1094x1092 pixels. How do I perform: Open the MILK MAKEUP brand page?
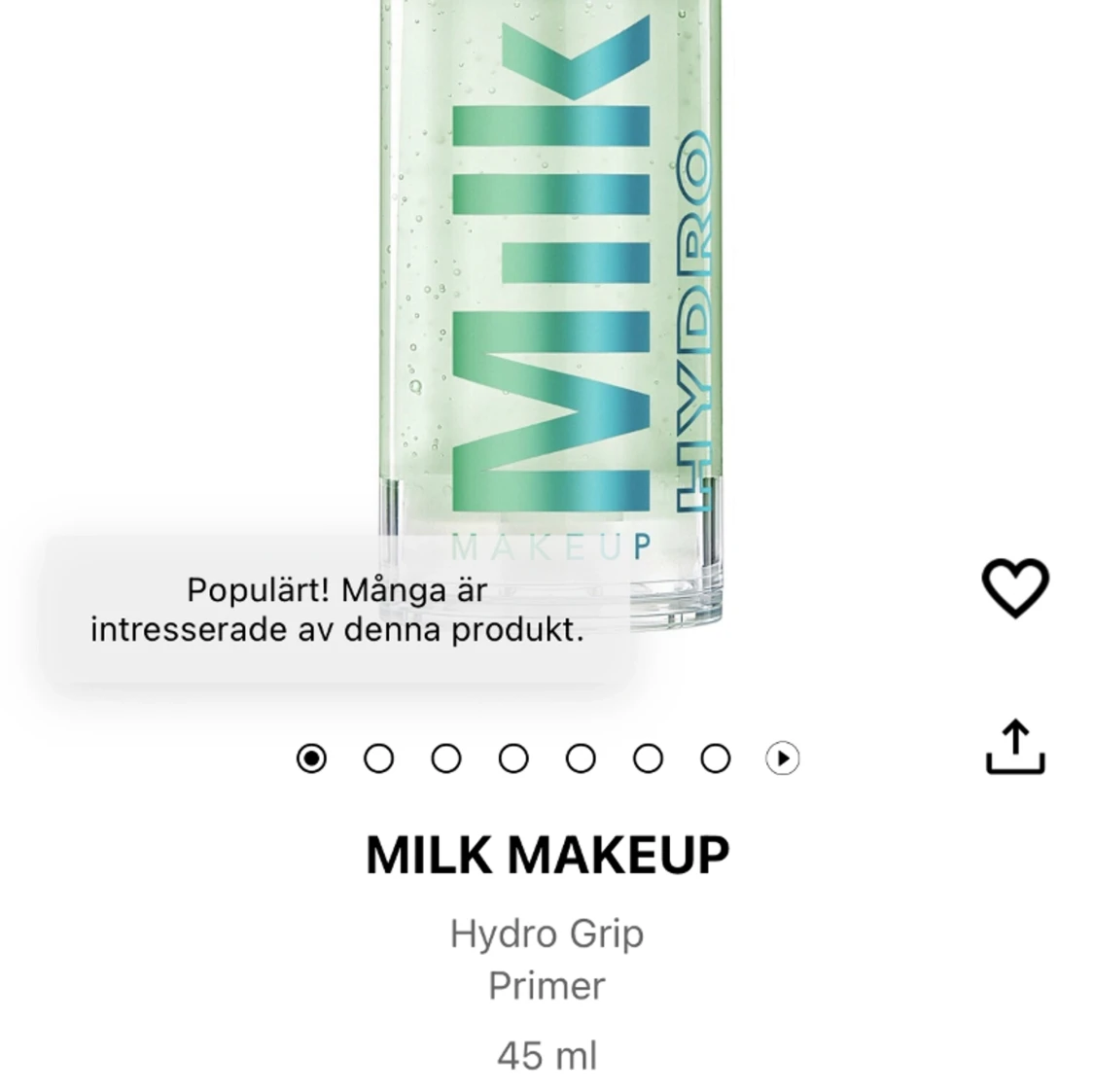[547, 855]
